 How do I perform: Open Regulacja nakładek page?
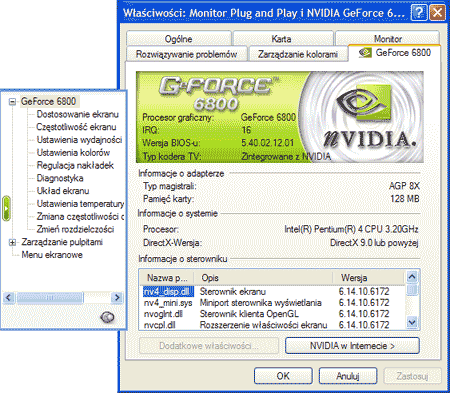point(75,165)
